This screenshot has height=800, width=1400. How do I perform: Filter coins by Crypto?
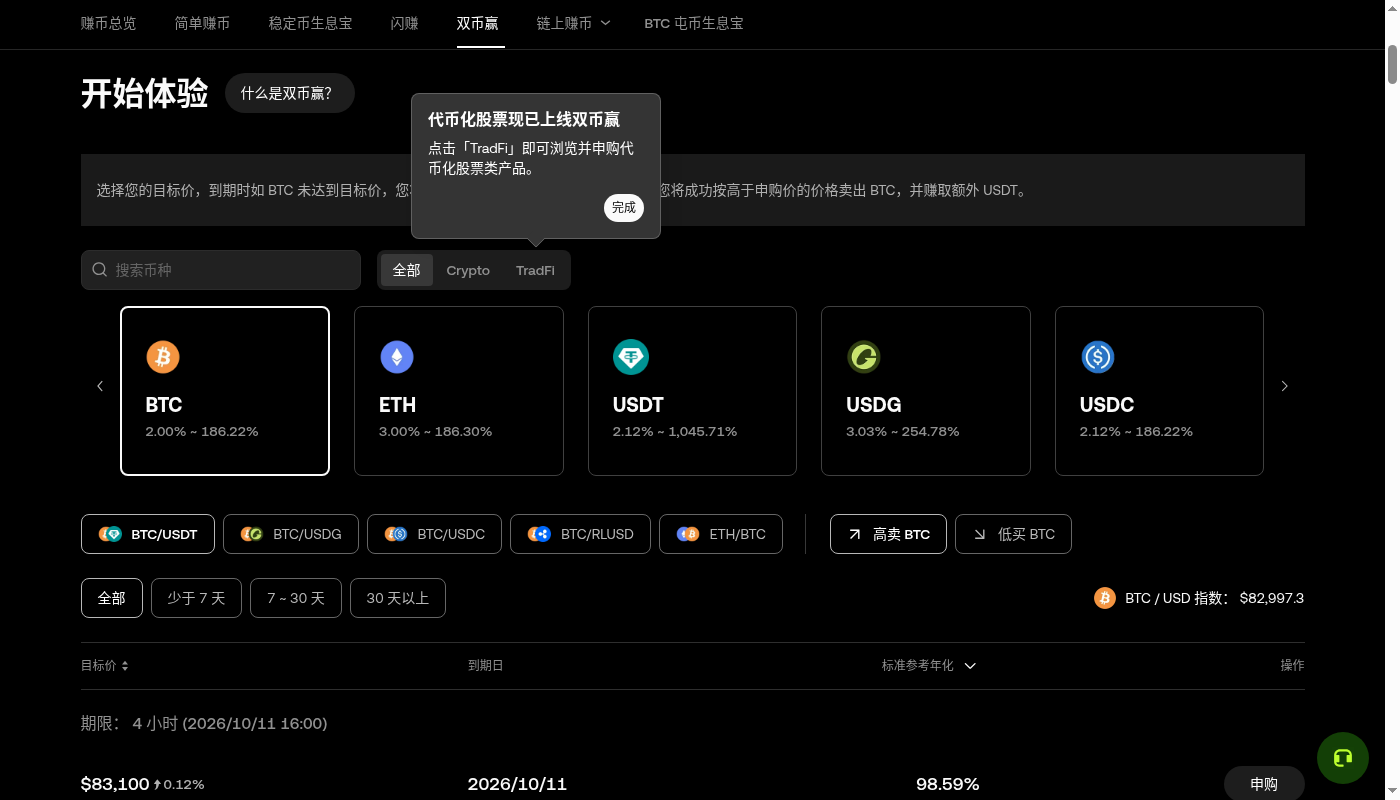(x=468, y=270)
